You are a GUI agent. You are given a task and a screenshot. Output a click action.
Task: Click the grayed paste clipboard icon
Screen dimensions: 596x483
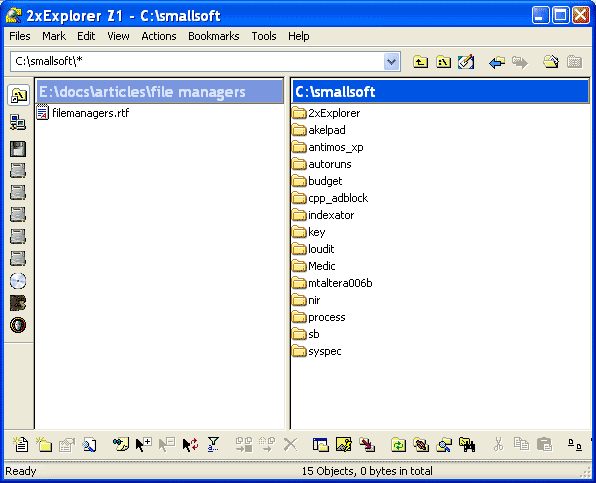click(544, 444)
